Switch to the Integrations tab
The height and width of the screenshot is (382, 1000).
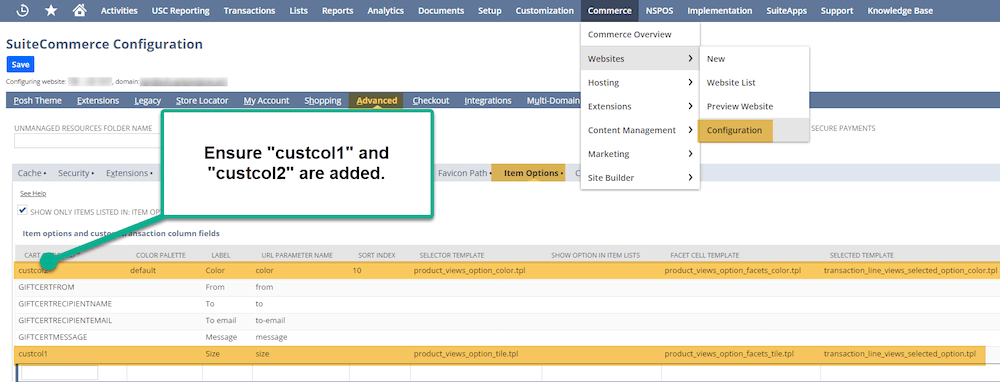pos(488,100)
